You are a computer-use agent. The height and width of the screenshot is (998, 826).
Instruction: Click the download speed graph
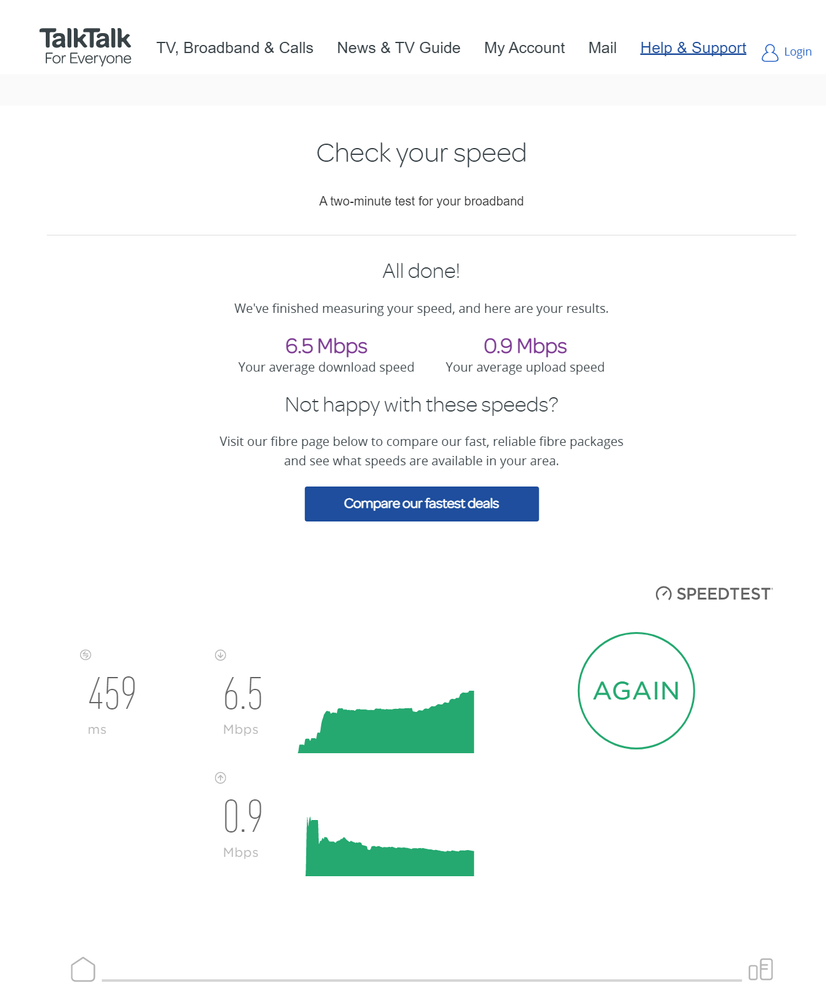pyautogui.click(x=386, y=722)
